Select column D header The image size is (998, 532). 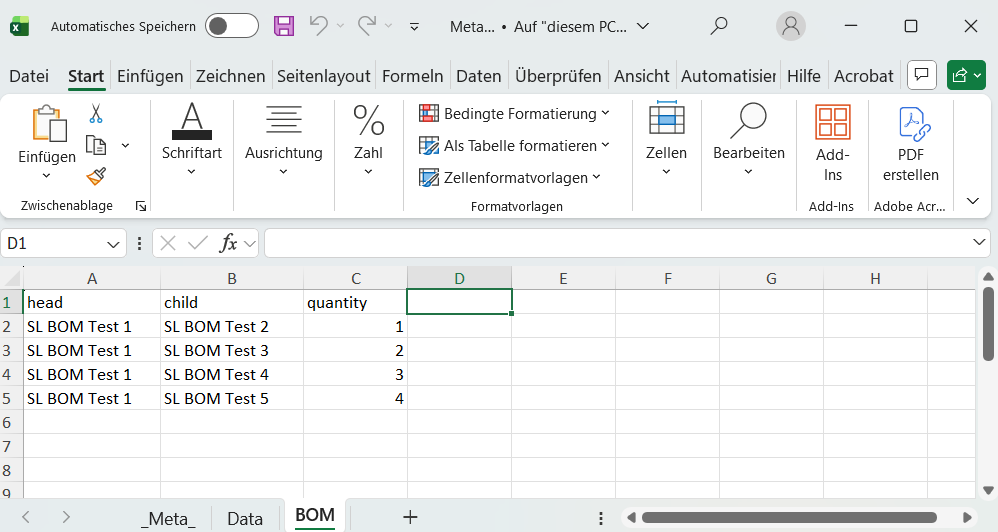[x=460, y=279]
